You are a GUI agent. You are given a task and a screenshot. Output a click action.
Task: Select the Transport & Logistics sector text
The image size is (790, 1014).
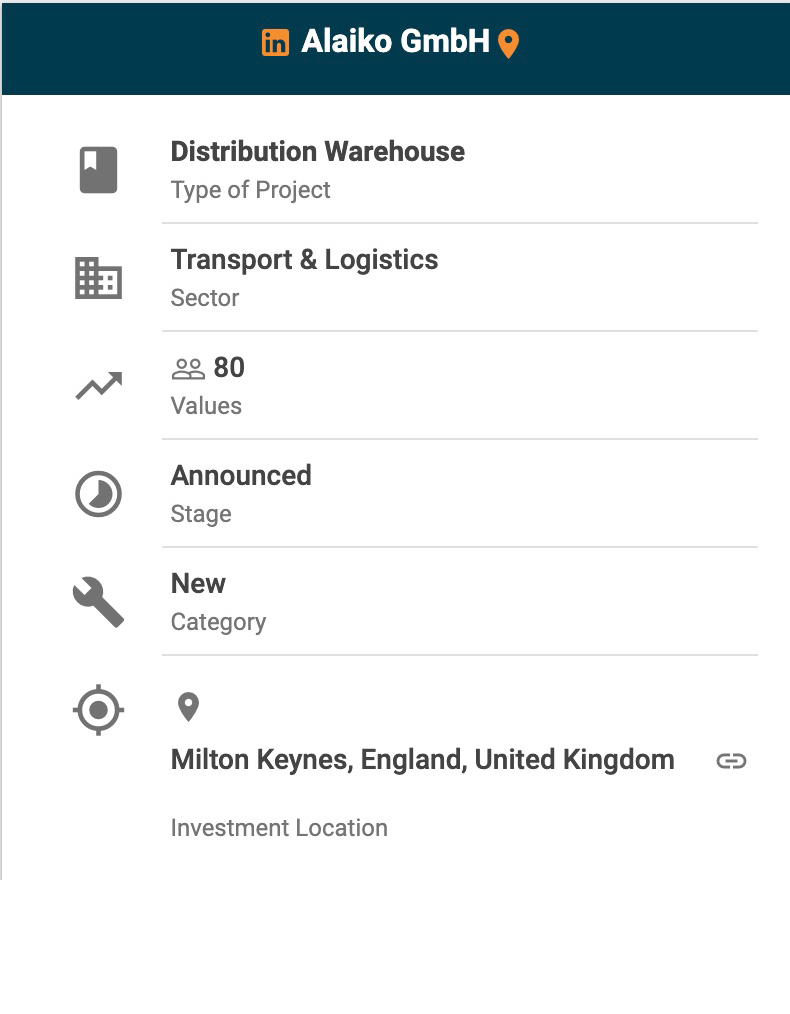point(304,260)
